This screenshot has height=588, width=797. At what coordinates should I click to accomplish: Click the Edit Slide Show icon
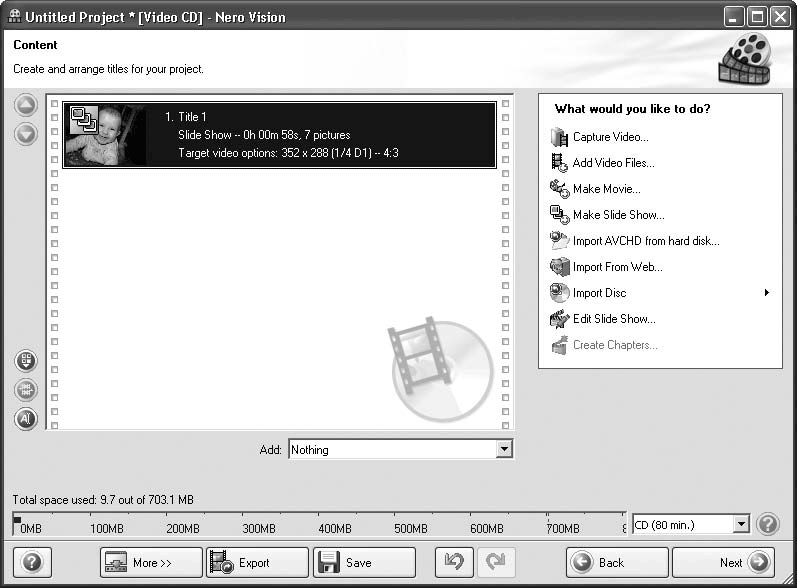(559, 319)
